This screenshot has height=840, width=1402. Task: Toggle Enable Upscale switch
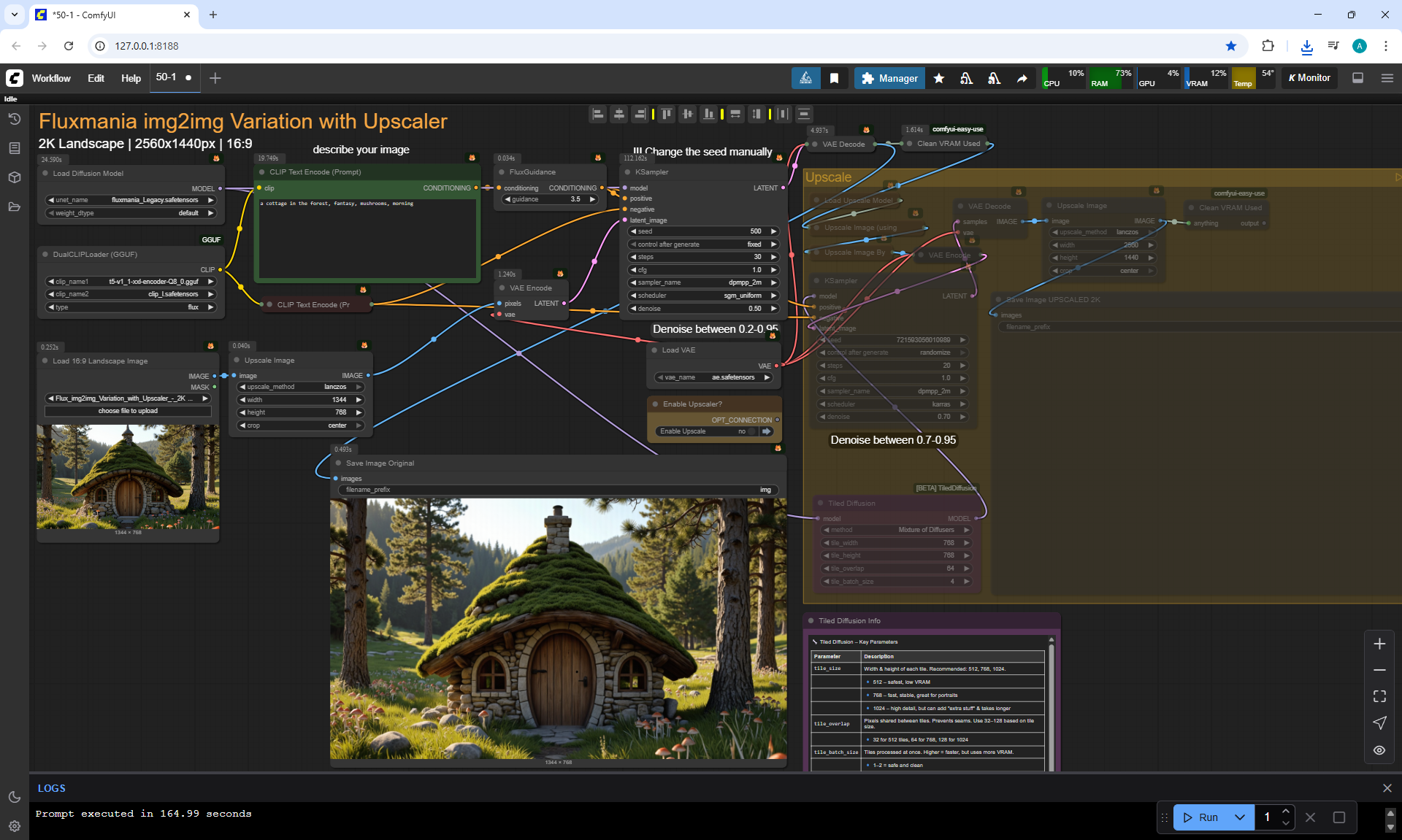point(752,431)
